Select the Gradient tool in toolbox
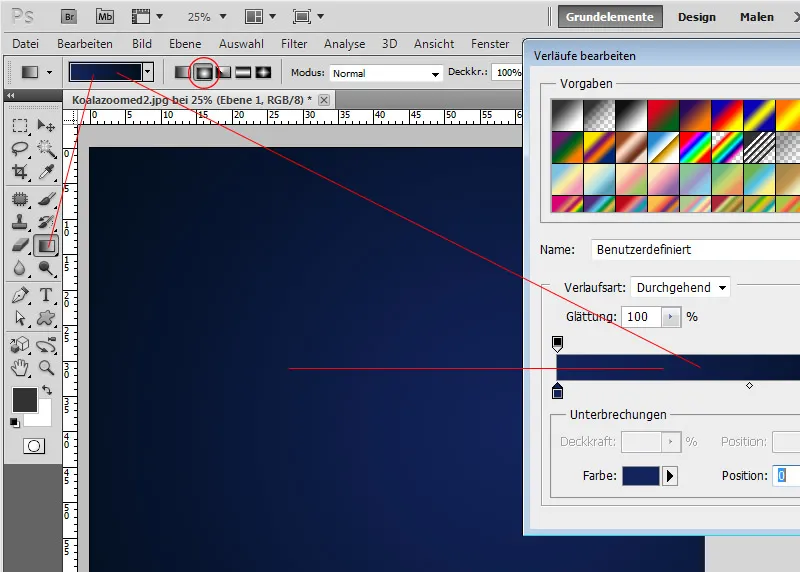 tap(46, 245)
